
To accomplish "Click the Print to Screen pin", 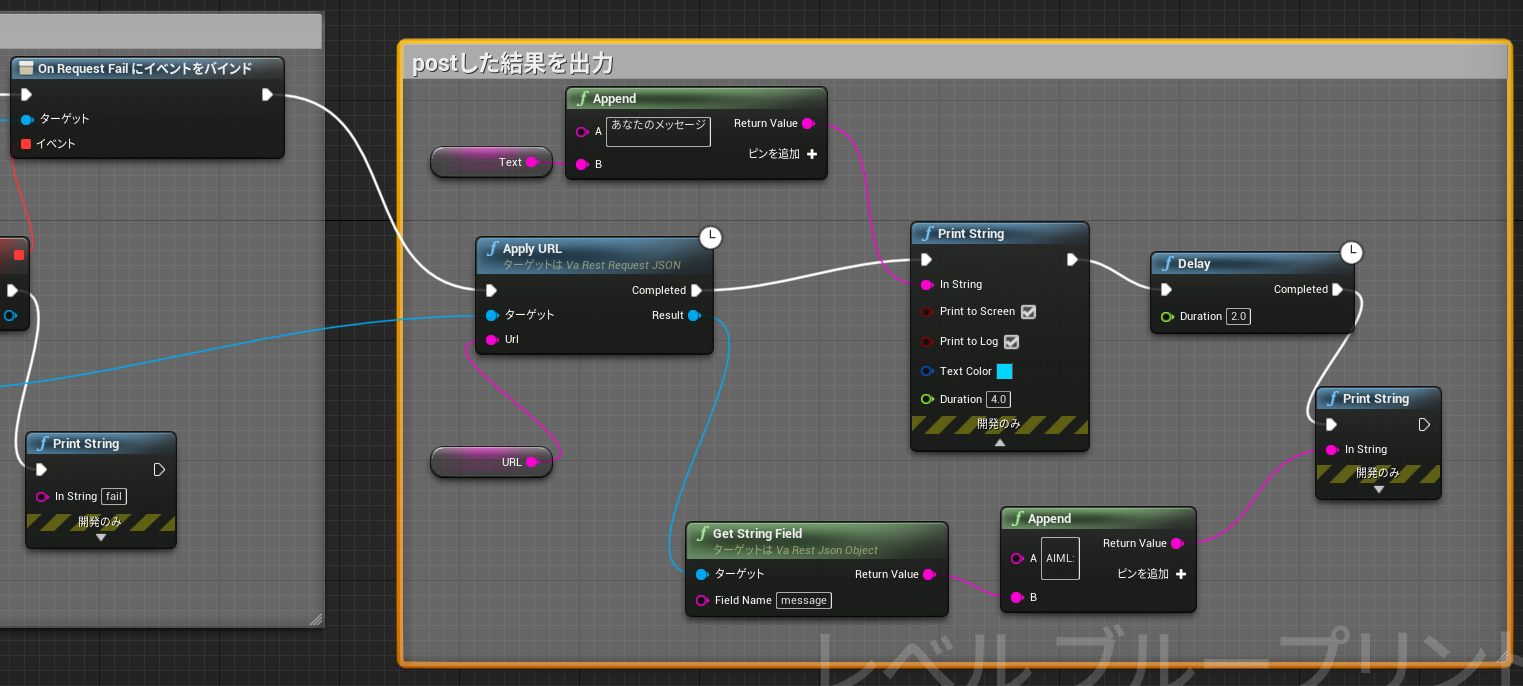I will 927,312.
